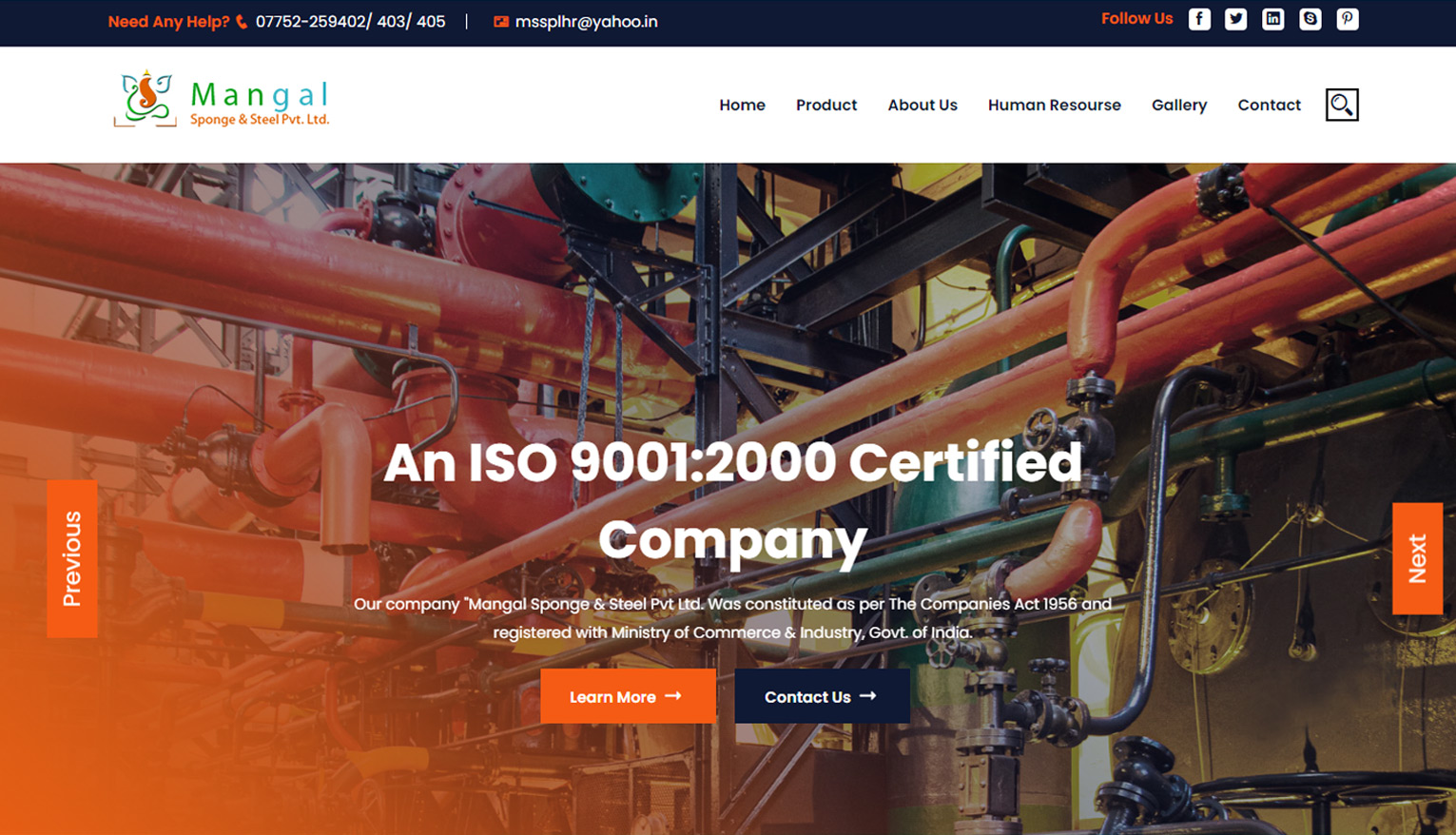Click the orange phone handset icon
This screenshot has width=1456, height=835.
(242, 22)
